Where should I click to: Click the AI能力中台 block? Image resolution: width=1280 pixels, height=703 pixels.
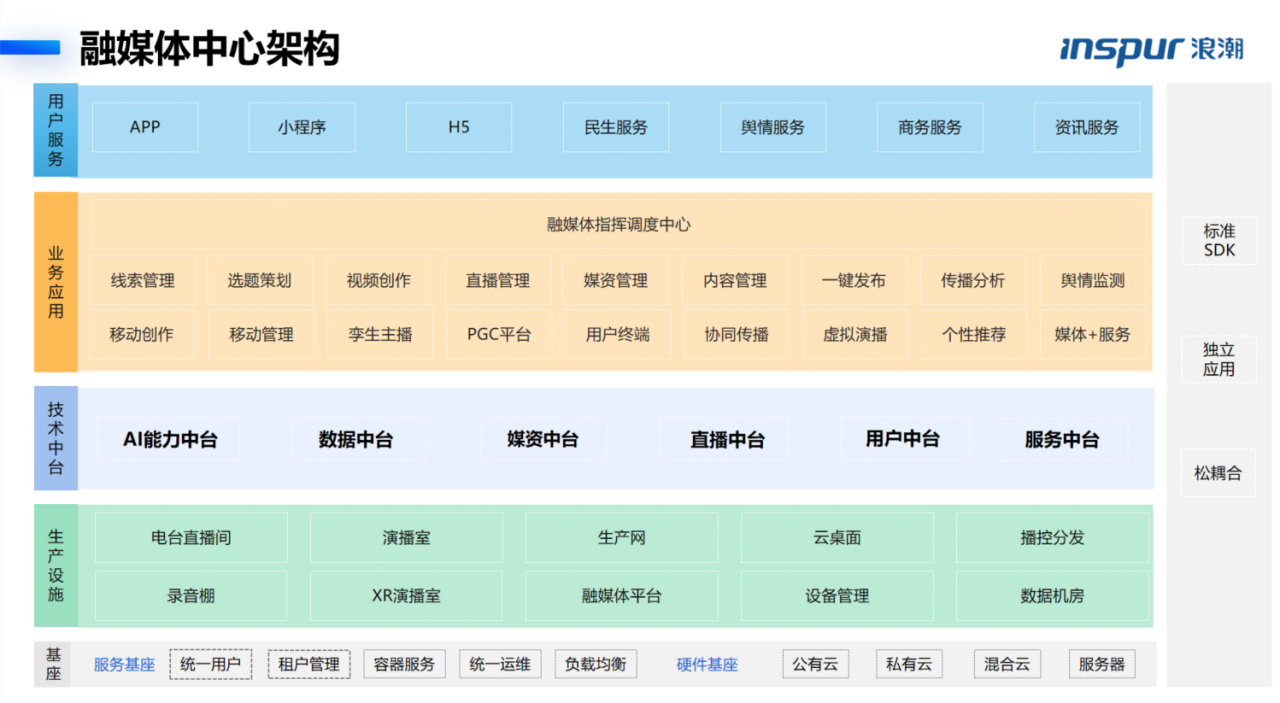pyautogui.click(x=169, y=439)
